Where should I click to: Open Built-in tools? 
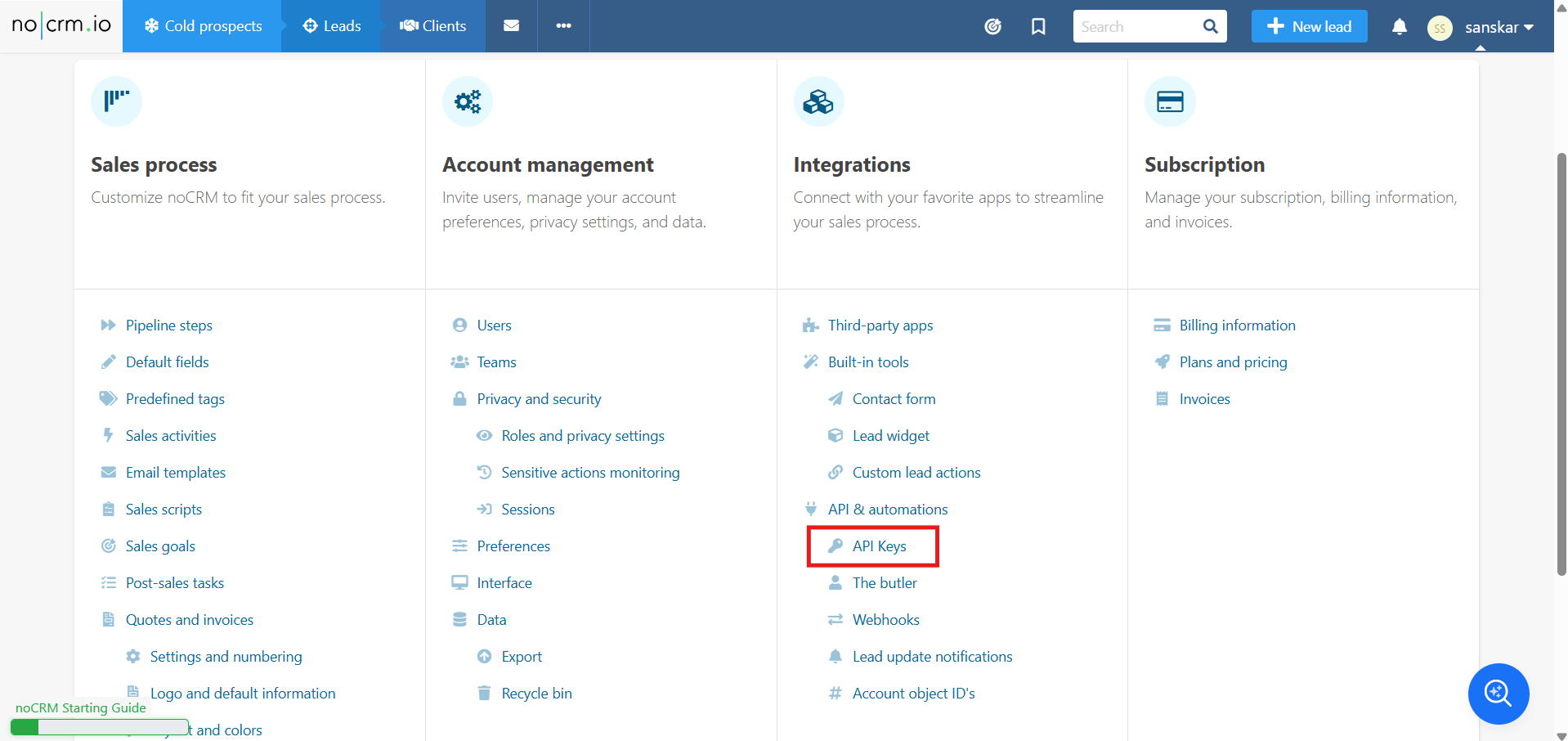(x=868, y=362)
